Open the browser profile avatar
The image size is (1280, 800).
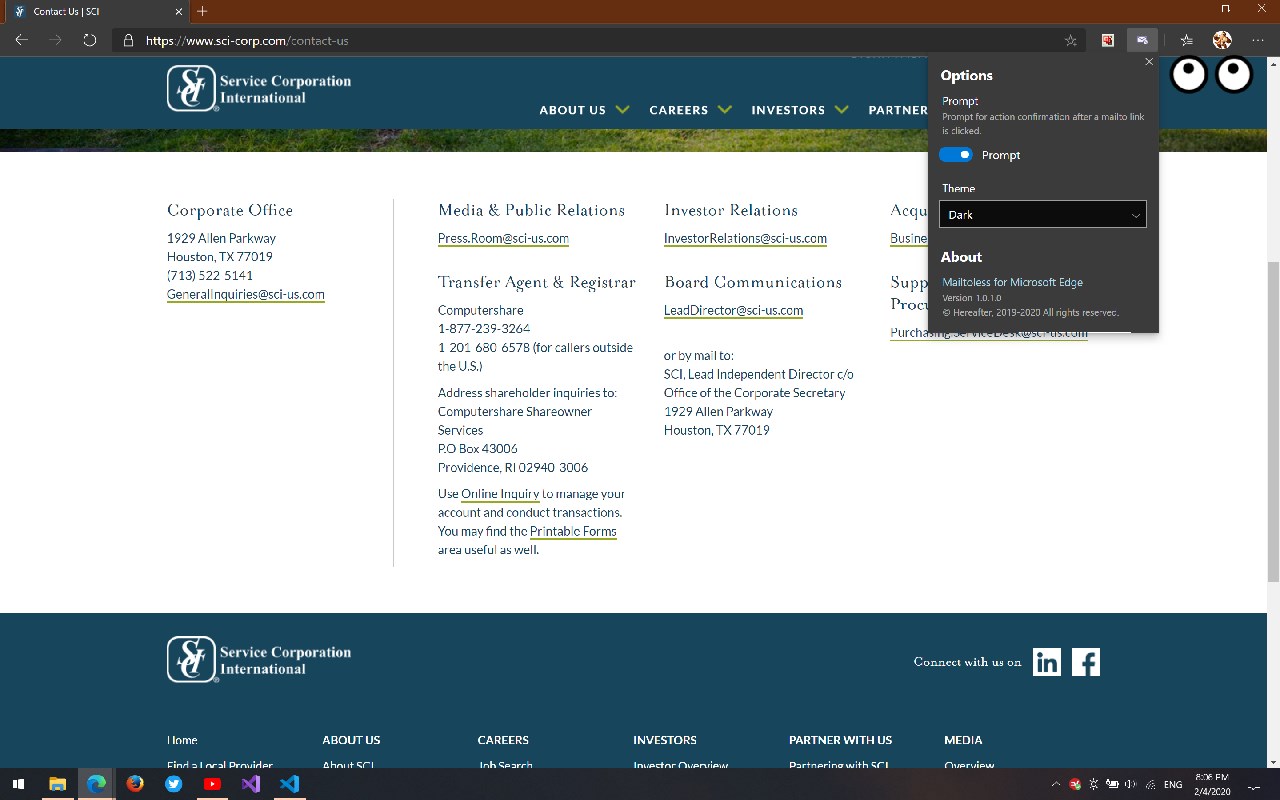tap(1222, 40)
